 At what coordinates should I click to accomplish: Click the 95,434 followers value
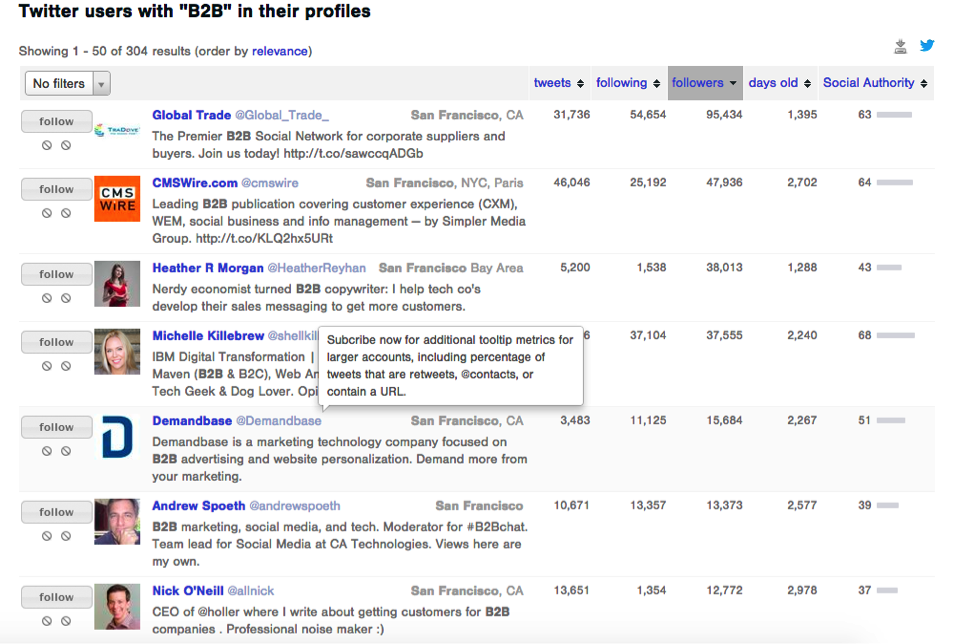(x=724, y=115)
